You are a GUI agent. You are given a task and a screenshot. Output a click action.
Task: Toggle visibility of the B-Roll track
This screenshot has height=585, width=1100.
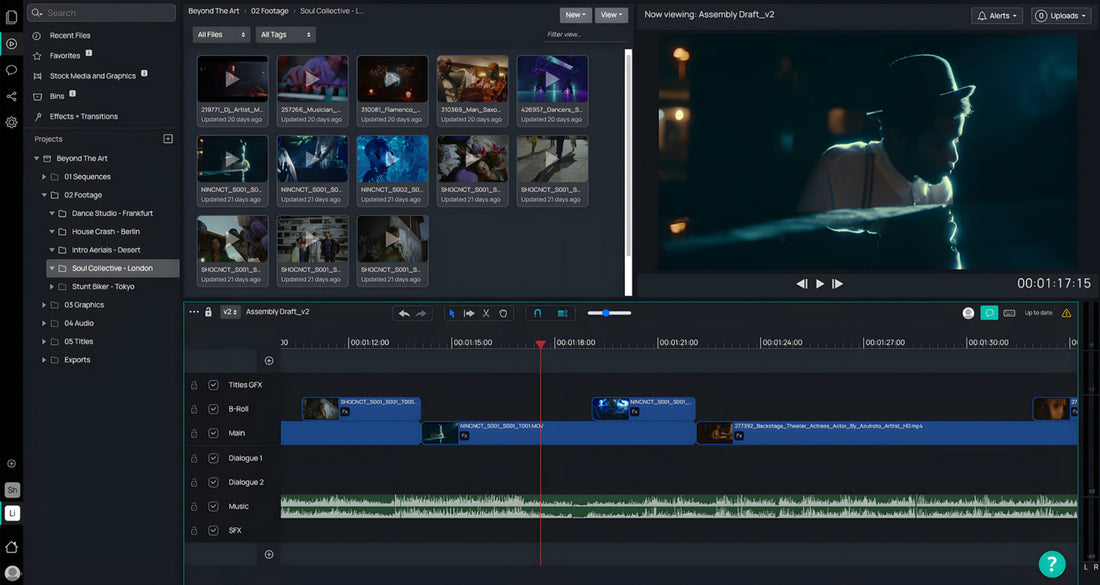[x=213, y=408]
